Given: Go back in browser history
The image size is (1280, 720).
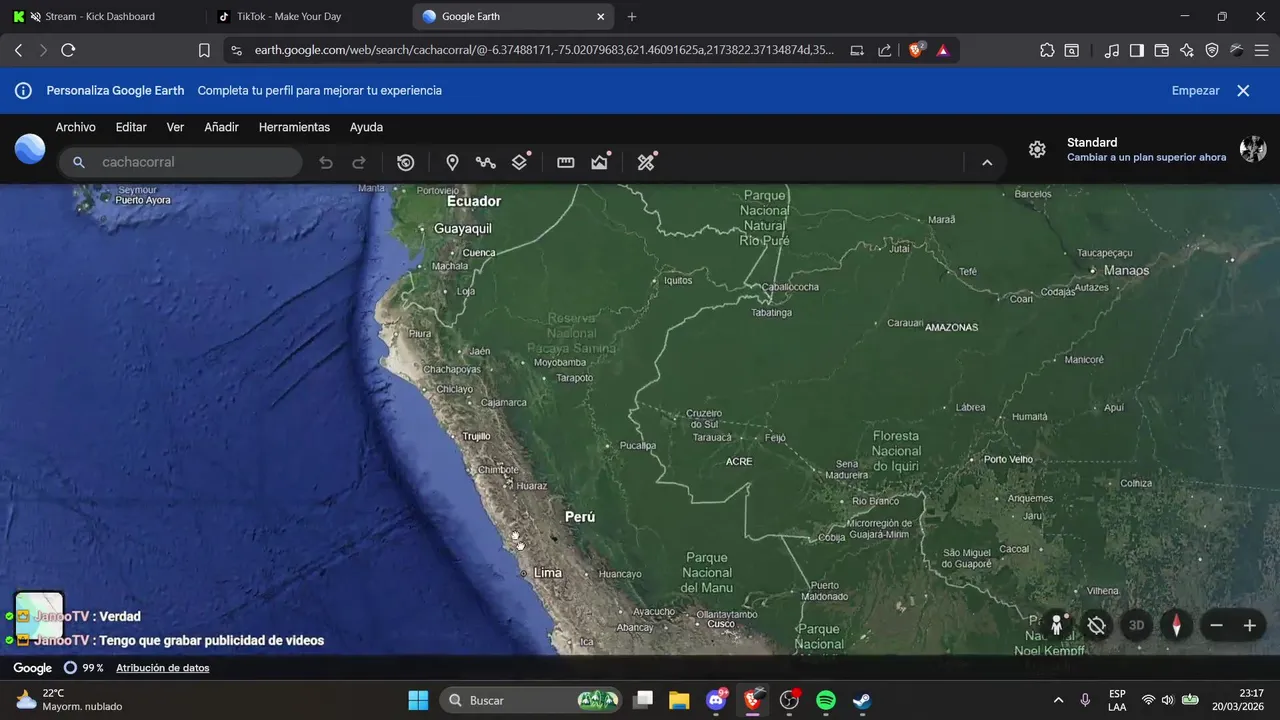Looking at the screenshot, I should (x=18, y=50).
